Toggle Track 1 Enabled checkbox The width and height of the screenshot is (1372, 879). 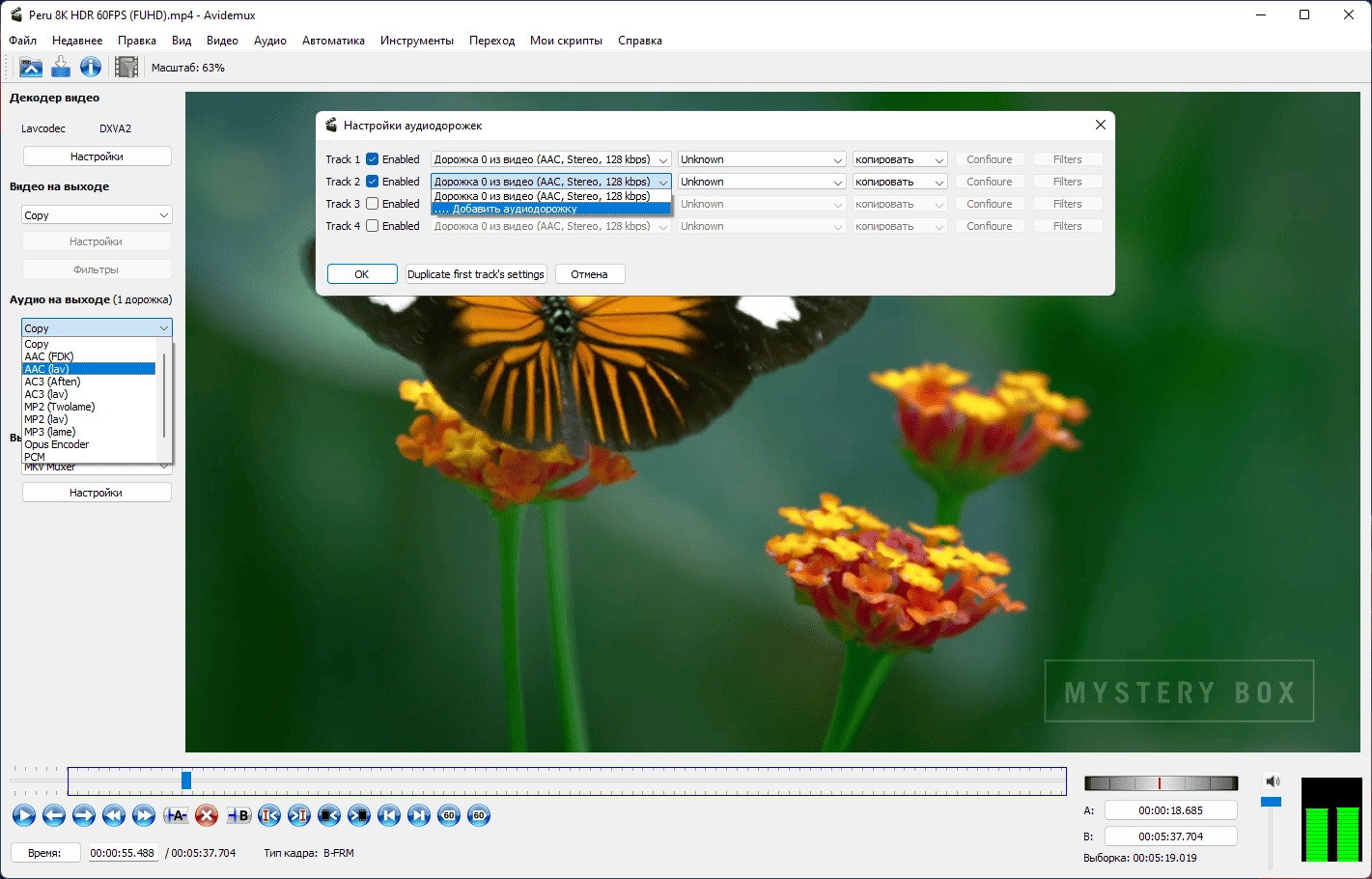(372, 159)
